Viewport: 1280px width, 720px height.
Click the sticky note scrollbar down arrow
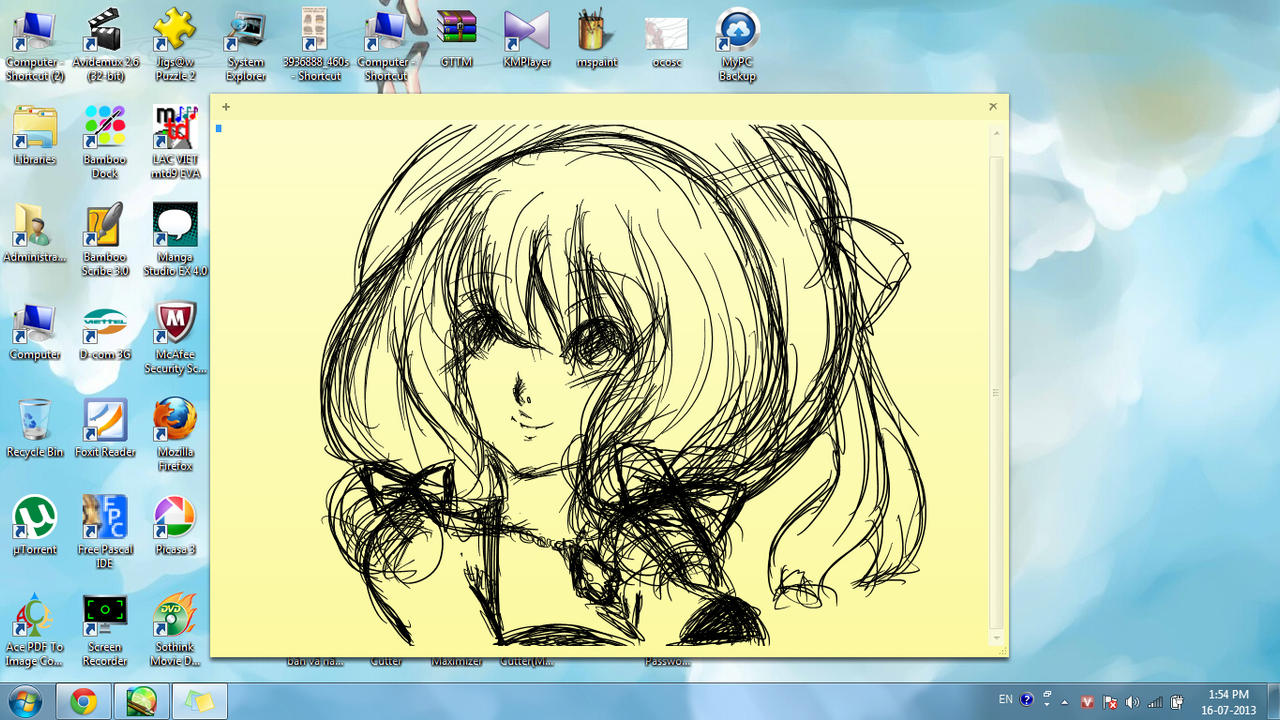(x=996, y=637)
